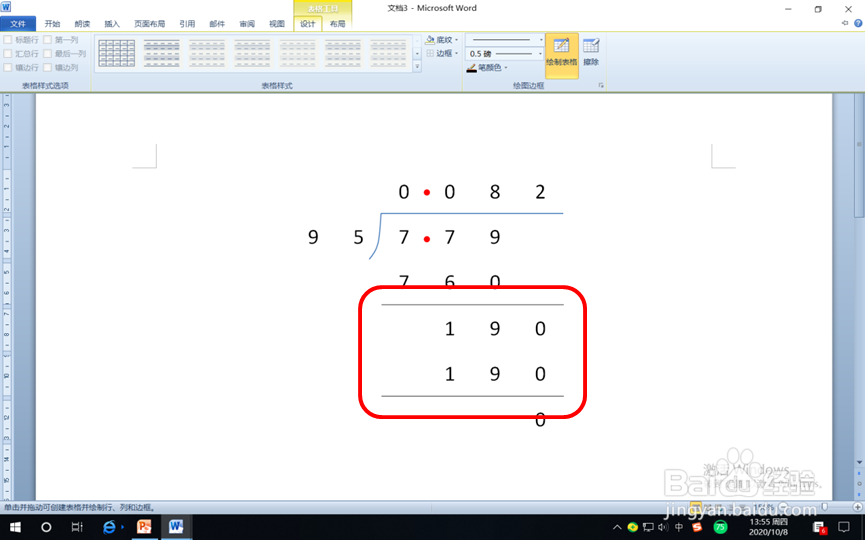Open the clock showing 13:55

click(x=768, y=527)
